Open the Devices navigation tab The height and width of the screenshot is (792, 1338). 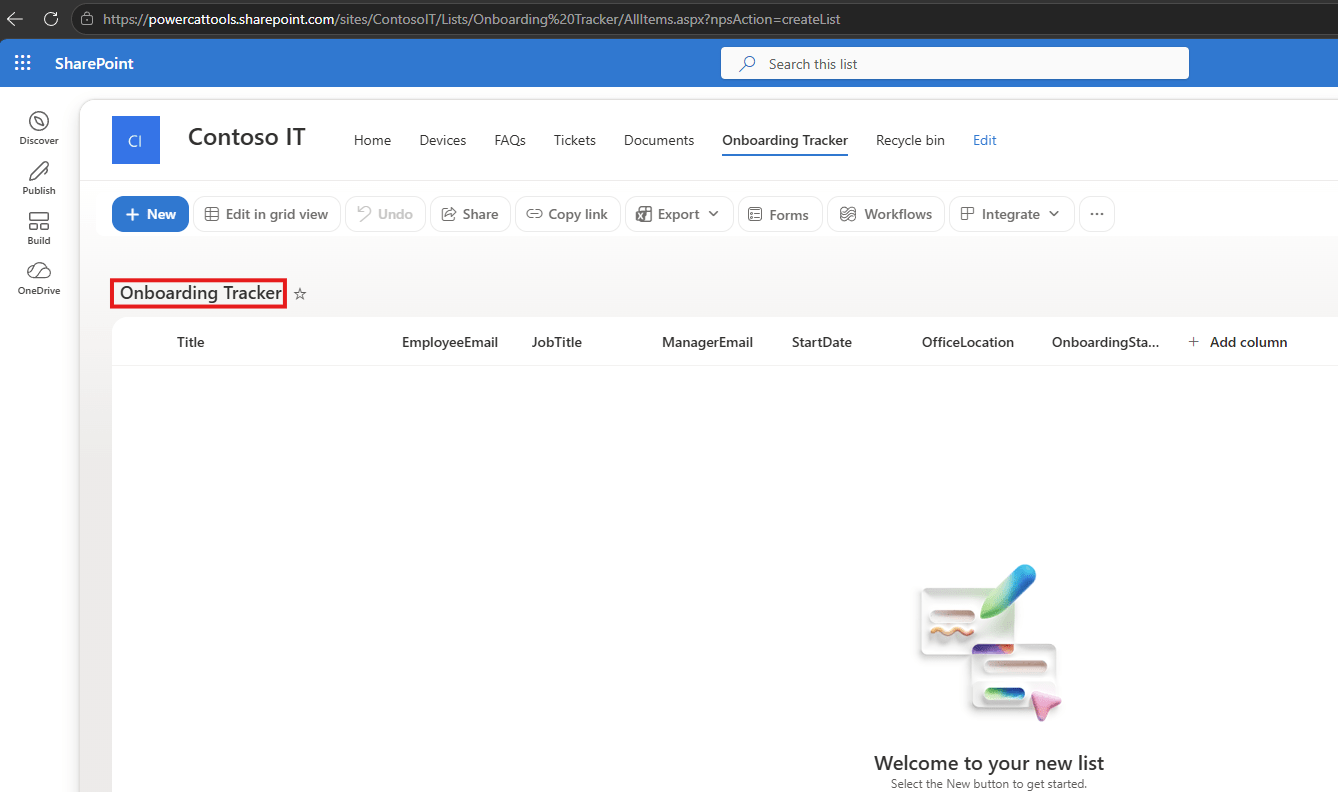(x=443, y=140)
